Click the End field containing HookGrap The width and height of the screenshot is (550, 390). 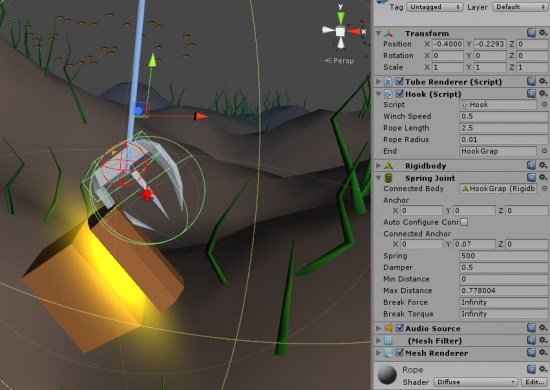(x=498, y=151)
